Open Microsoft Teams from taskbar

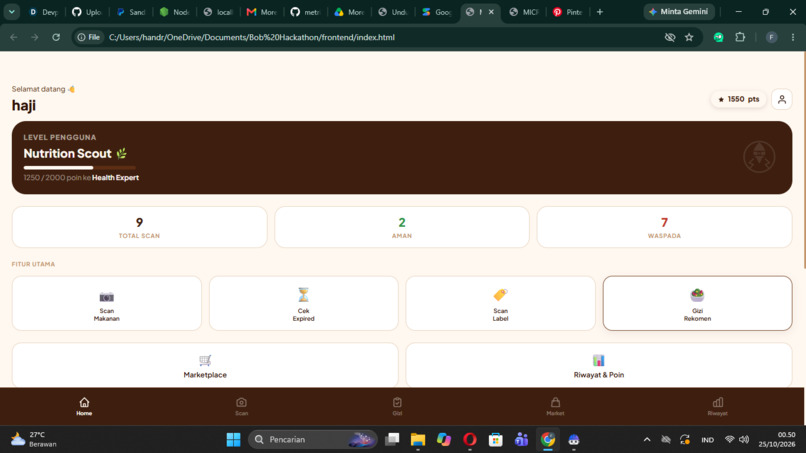[x=521, y=440]
